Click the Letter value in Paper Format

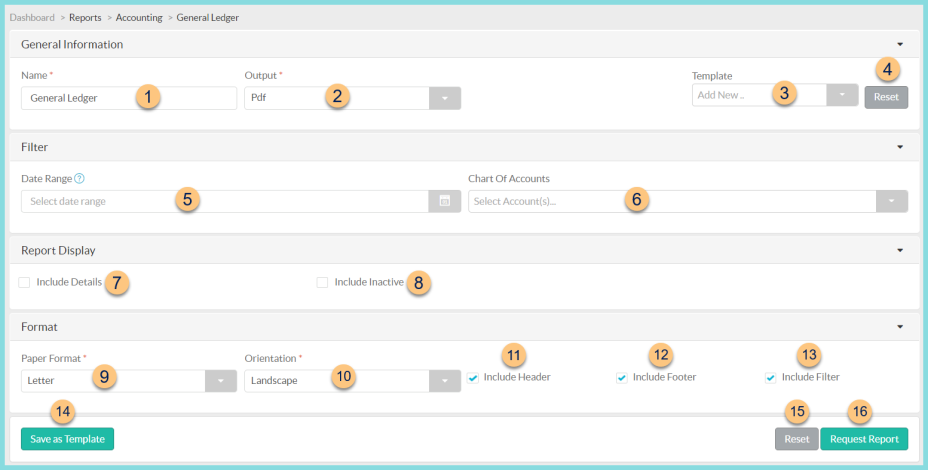(x=41, y=381)
